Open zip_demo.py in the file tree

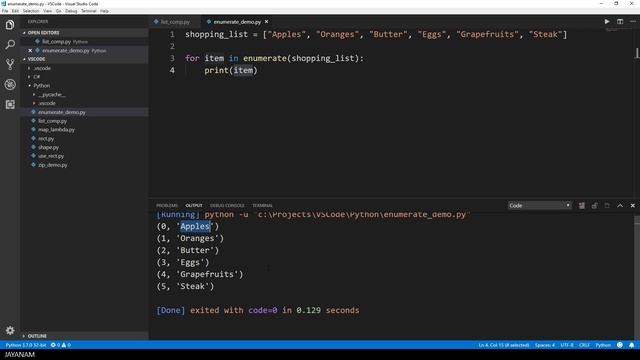tap(53, 165)
